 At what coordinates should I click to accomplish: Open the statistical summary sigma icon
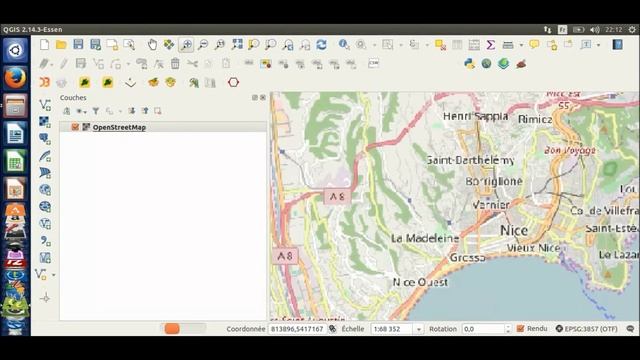coord(491,45)
